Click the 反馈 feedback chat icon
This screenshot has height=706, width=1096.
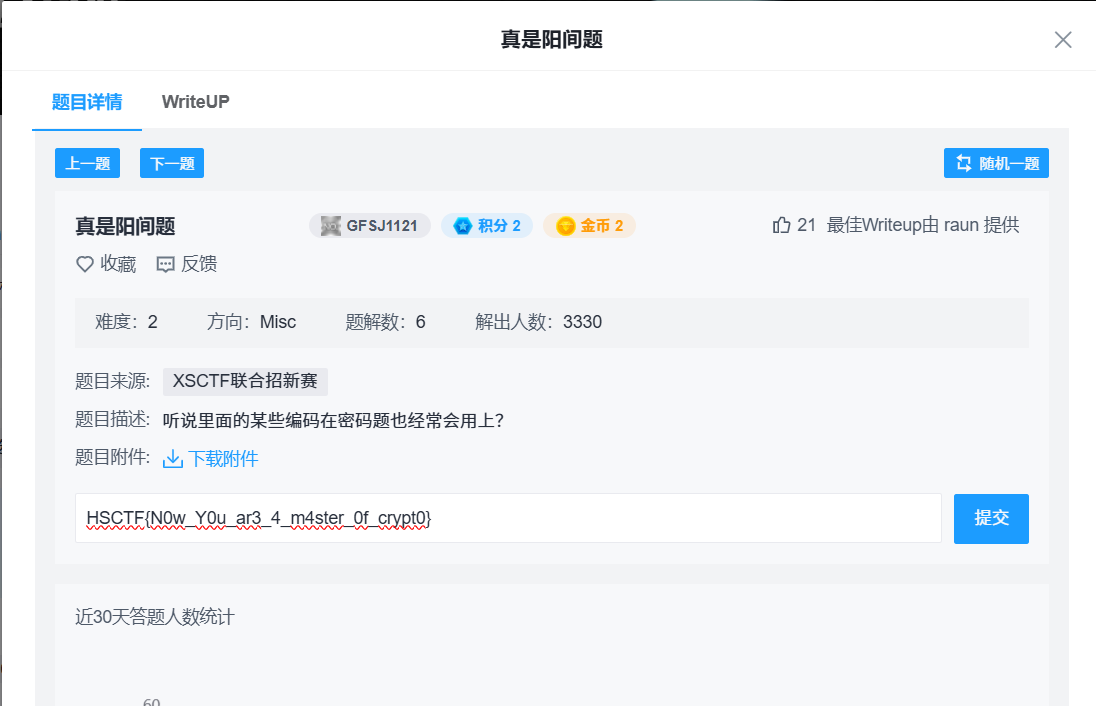coord(165,264)
